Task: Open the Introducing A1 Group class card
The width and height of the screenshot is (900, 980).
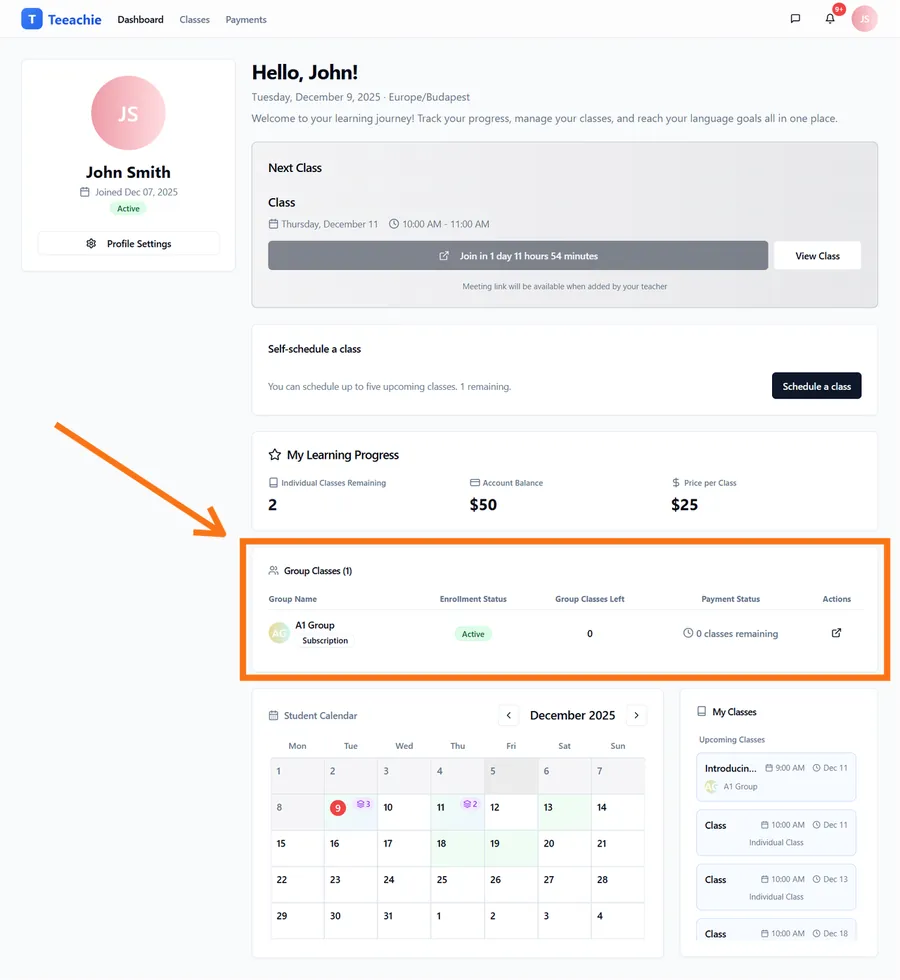Action: coord(776,777)
